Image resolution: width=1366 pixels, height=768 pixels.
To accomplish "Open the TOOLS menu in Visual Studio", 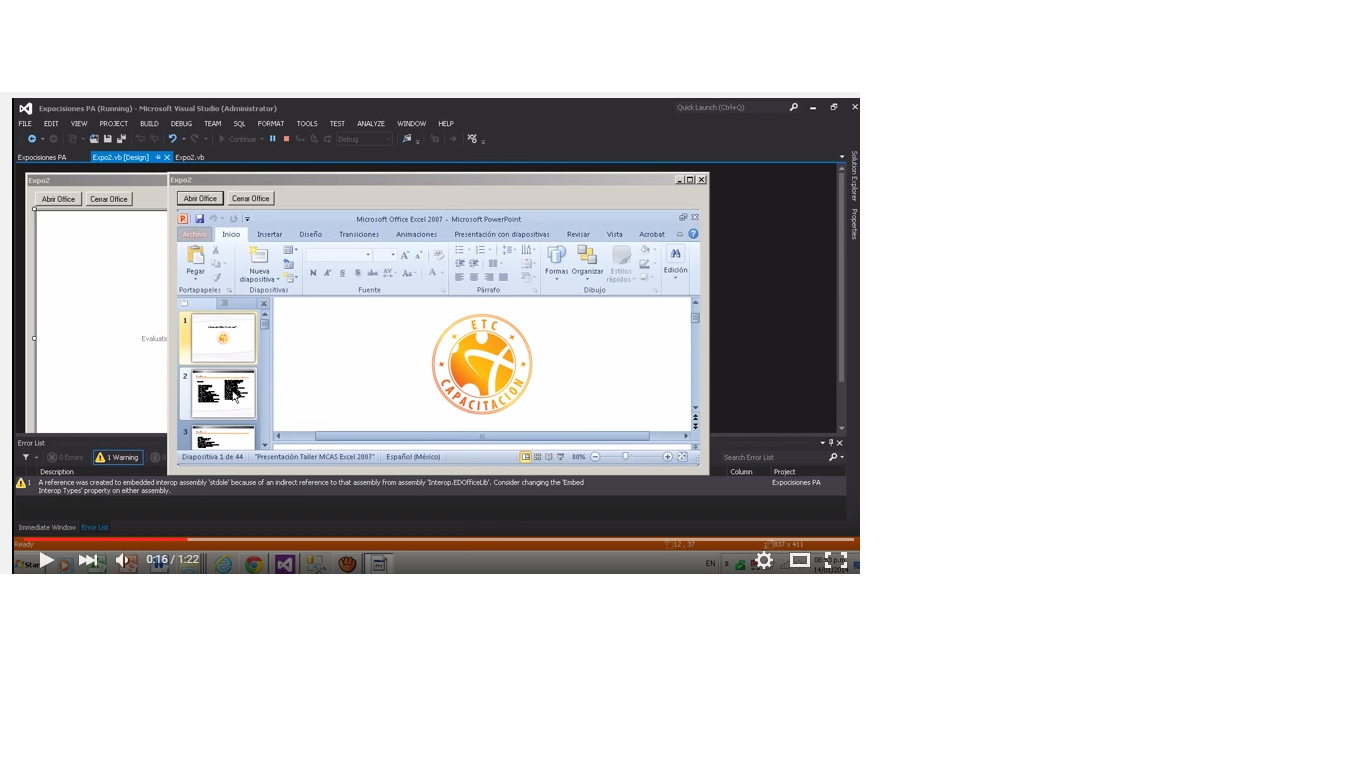I will click(x=307, y=124).
